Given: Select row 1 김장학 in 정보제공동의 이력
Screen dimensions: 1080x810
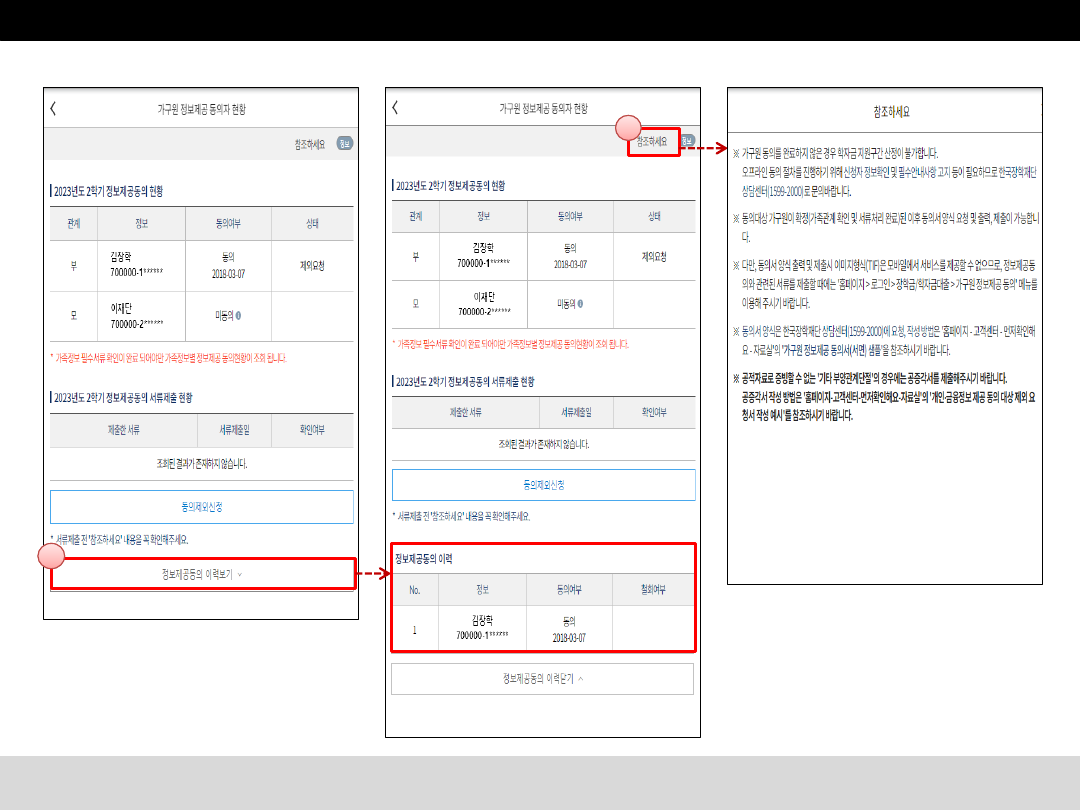Looking at the screenshot, I should pyautogui.click(x=543, y=628).
